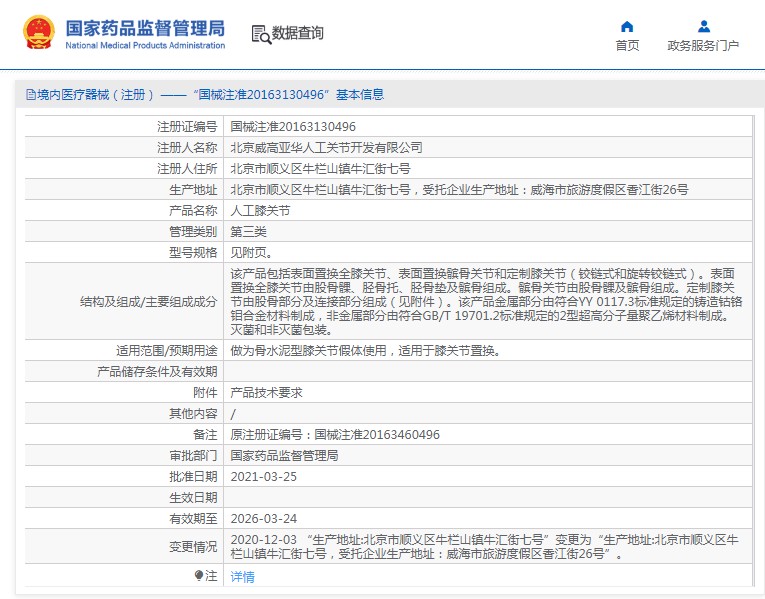Select 原注册证编号：国械注准20163460496 remark
The height and width of the screenshot is (599, 765).
(335, 435)
